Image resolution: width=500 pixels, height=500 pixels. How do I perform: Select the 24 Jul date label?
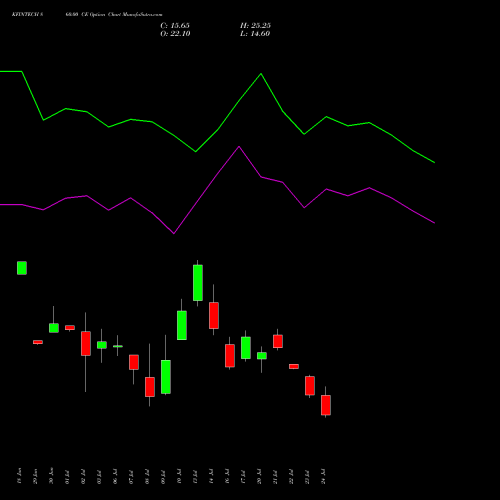tap(323, 477)
